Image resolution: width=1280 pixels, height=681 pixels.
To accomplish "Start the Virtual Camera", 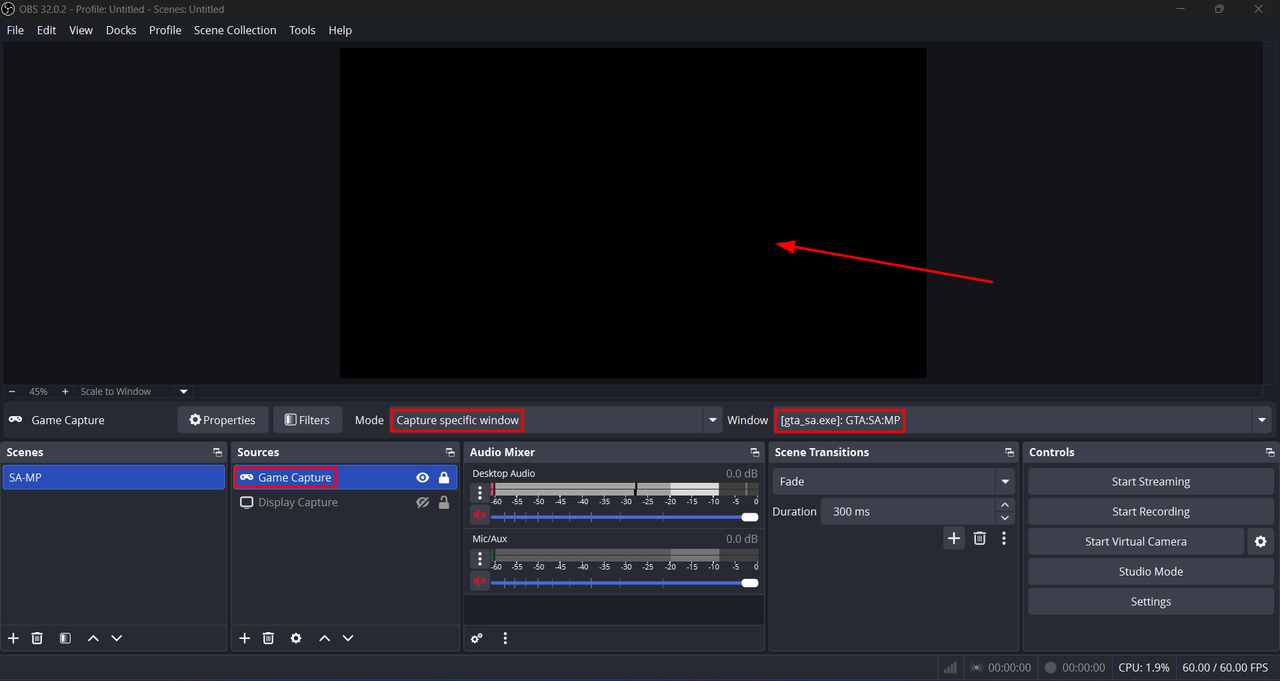I will (x=1136, y=541).
